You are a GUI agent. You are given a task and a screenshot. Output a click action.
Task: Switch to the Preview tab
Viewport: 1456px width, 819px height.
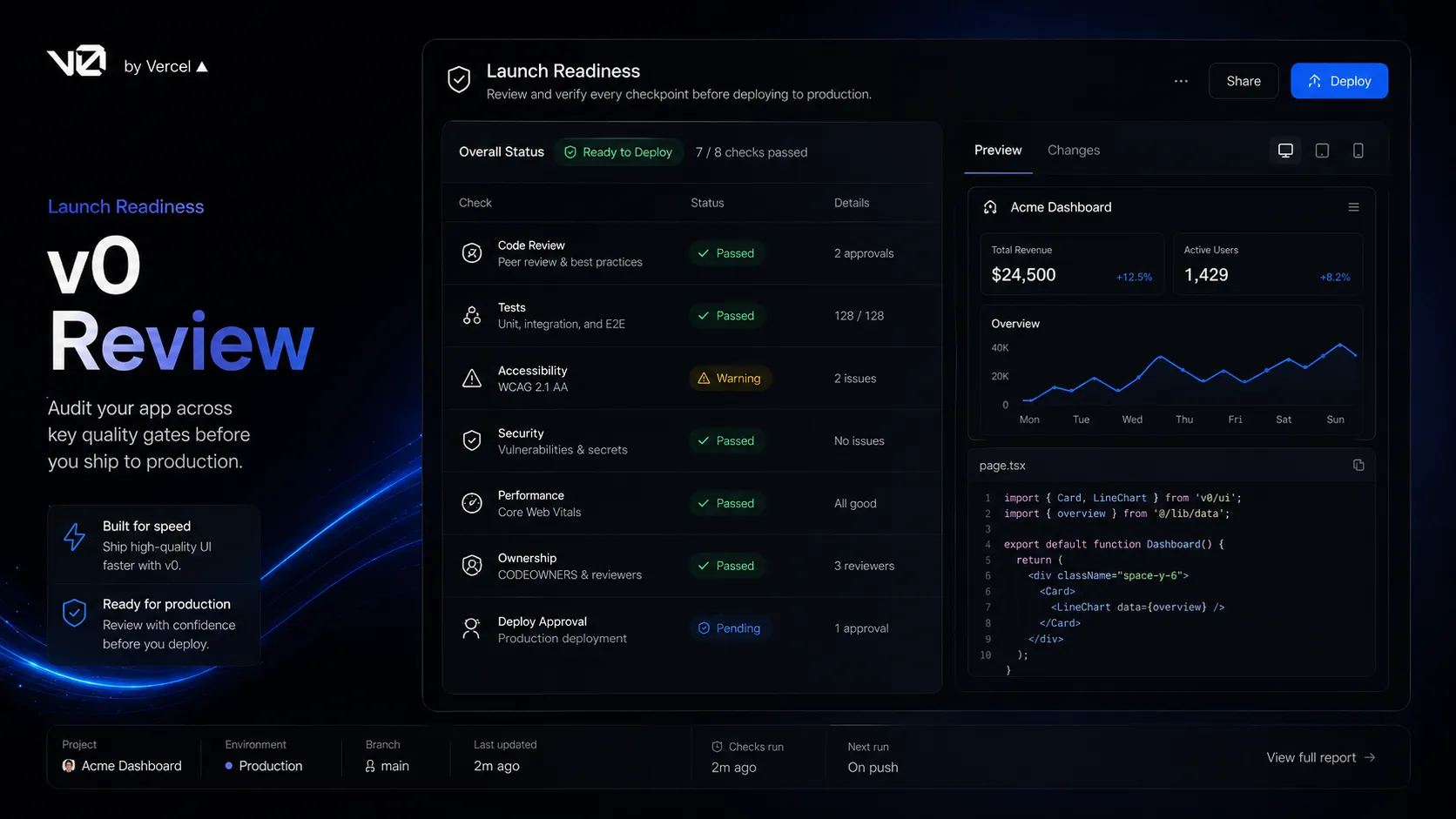point(998,151)
